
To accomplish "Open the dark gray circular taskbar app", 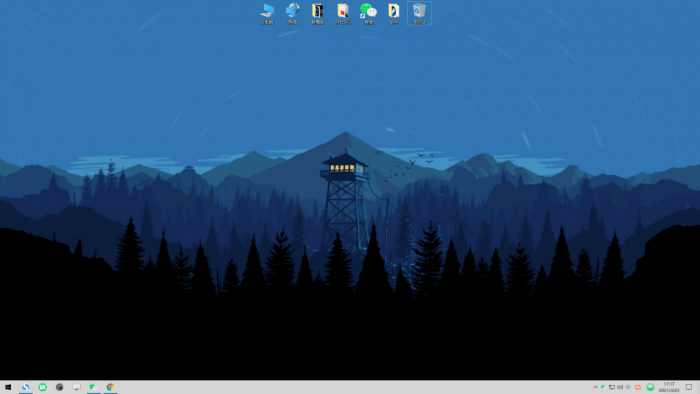I will point(59,387).
